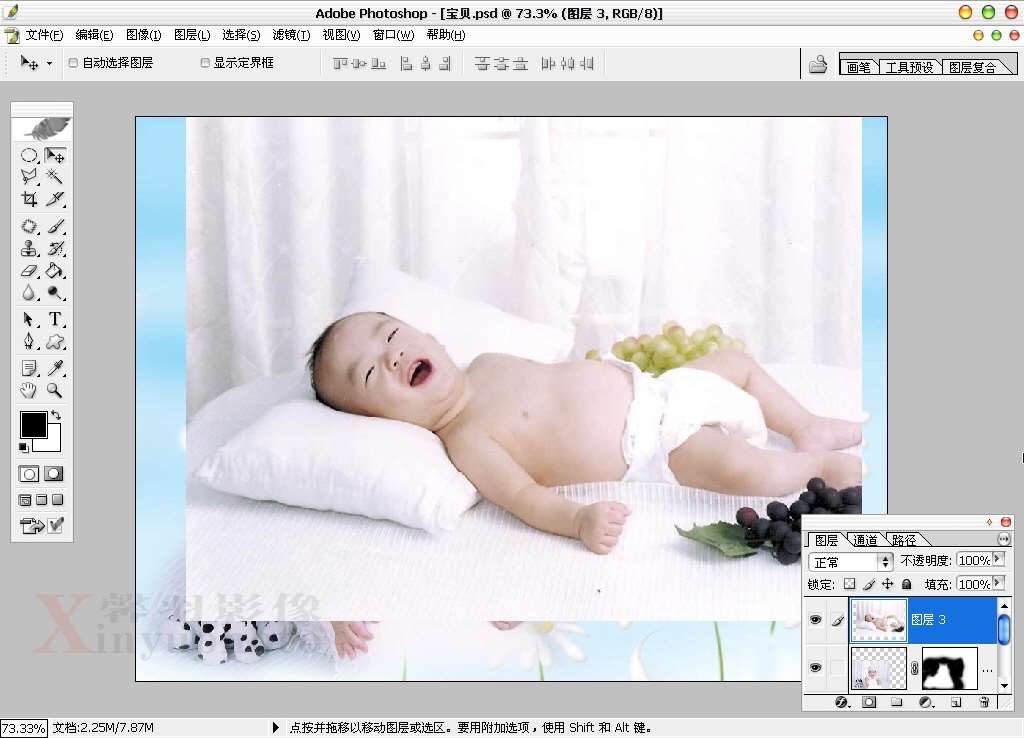Switch to Standard edit mode
1024x738 pixels.
click(x=29, y=474)
